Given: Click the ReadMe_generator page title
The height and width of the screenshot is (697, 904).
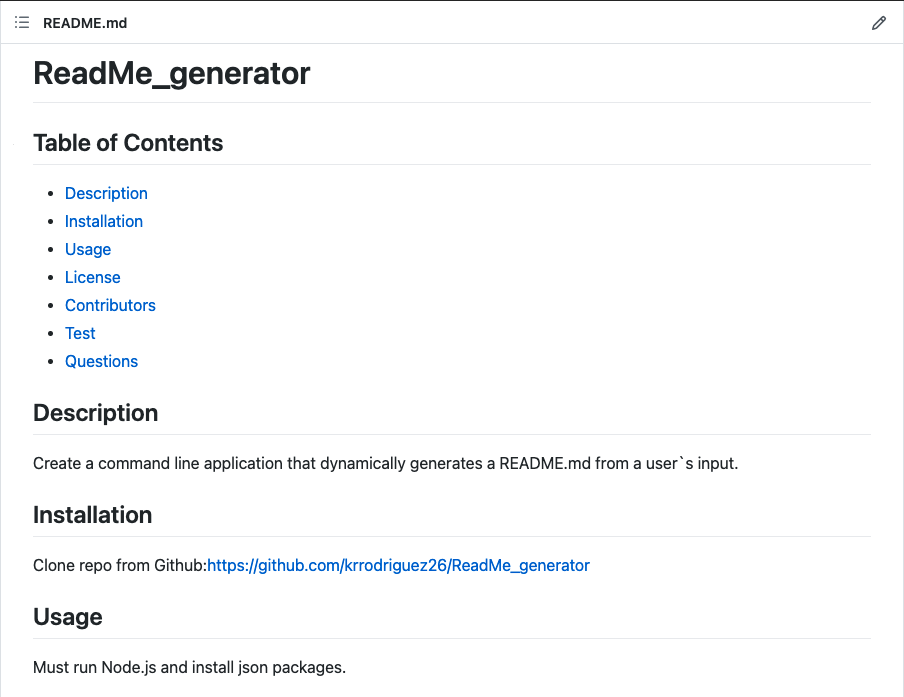Looking at the screenshot, I should [171, 73].
